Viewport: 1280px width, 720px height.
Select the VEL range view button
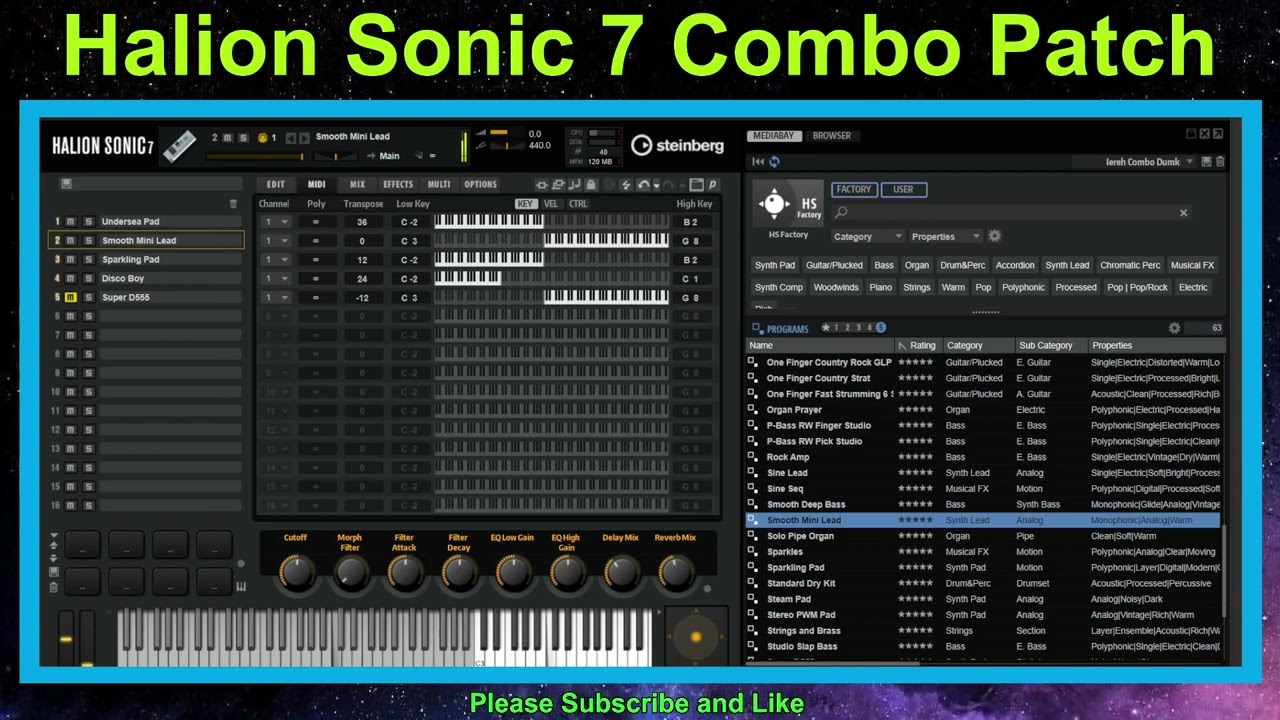551,204
